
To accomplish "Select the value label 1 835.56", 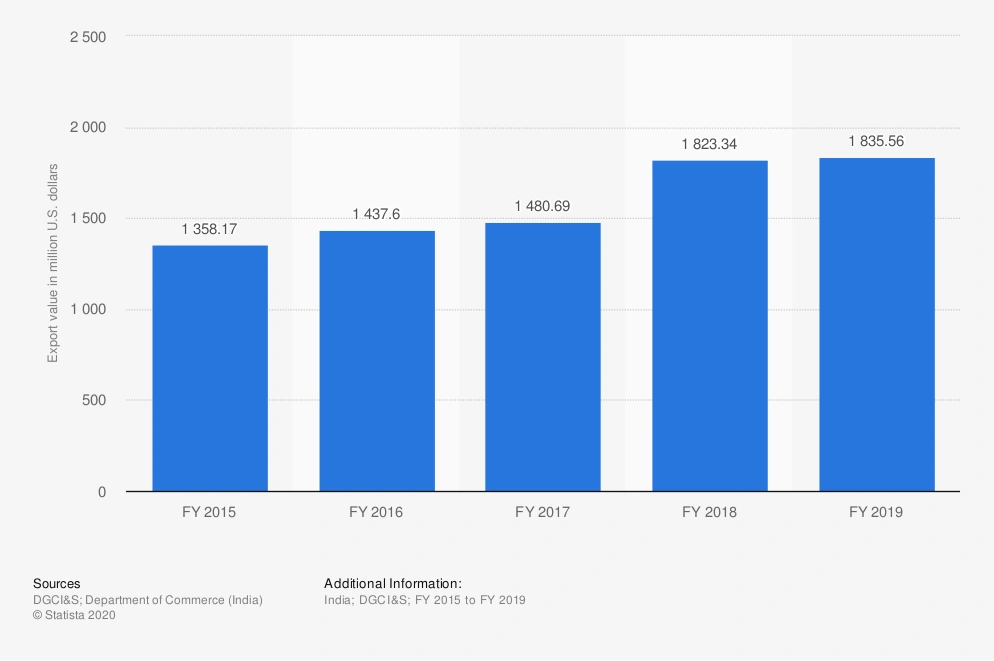I will (x=877, y=141).
